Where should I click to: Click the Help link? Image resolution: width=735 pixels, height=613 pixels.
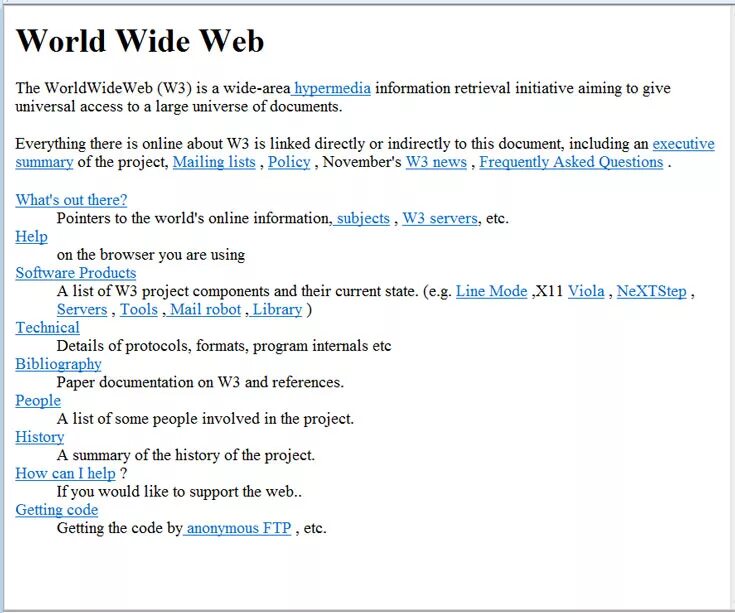click(x=31, y=237)
